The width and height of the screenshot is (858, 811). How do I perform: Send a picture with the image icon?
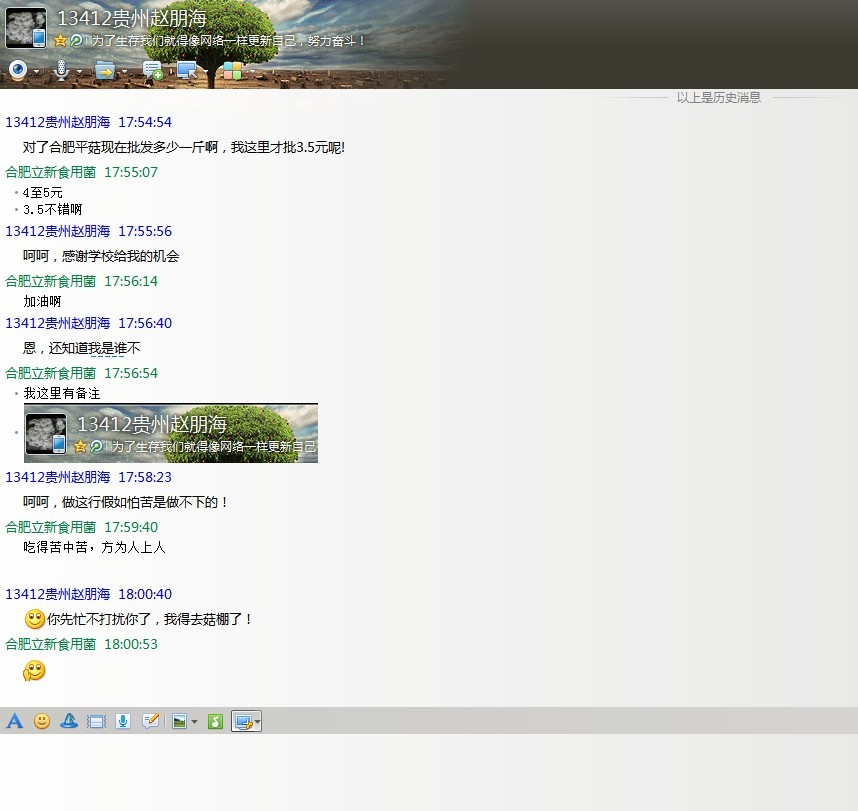point(179,721)
